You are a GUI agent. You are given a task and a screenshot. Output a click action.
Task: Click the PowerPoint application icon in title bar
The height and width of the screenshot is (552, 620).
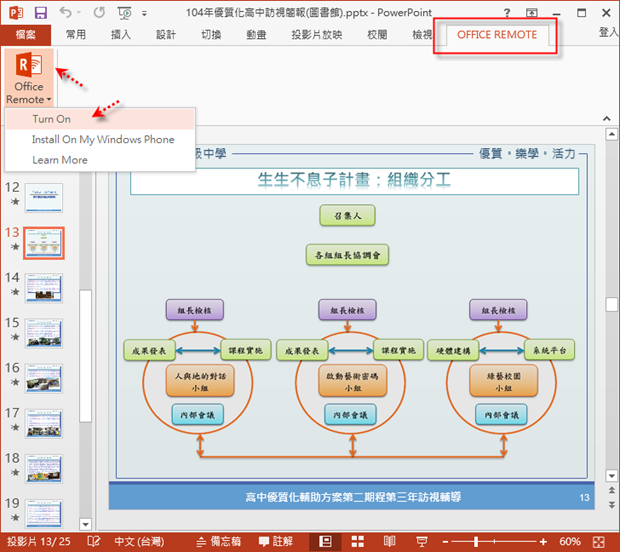click(16, 13)
